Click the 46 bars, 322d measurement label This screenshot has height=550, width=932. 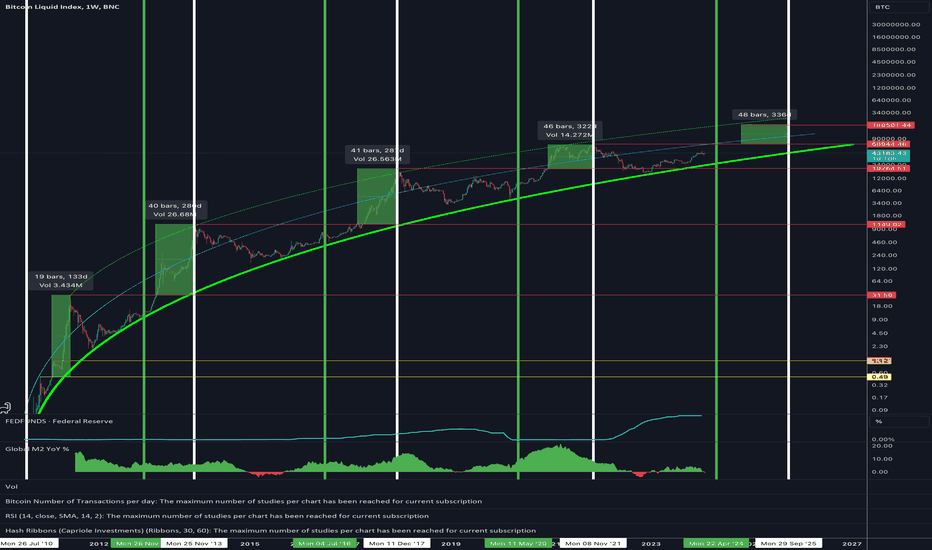569,130
